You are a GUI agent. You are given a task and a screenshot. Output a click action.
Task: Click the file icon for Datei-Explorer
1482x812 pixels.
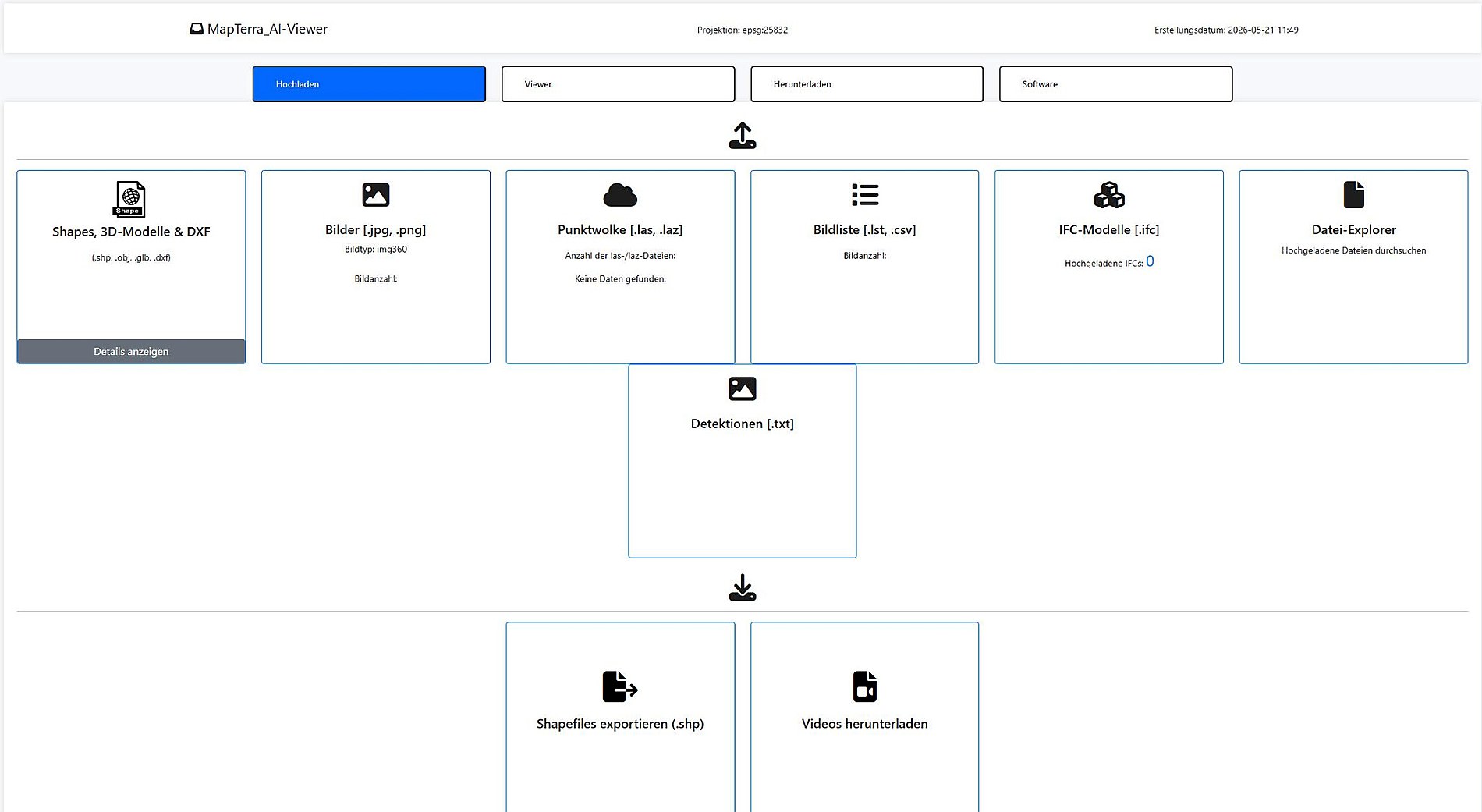coord(1354,194)
